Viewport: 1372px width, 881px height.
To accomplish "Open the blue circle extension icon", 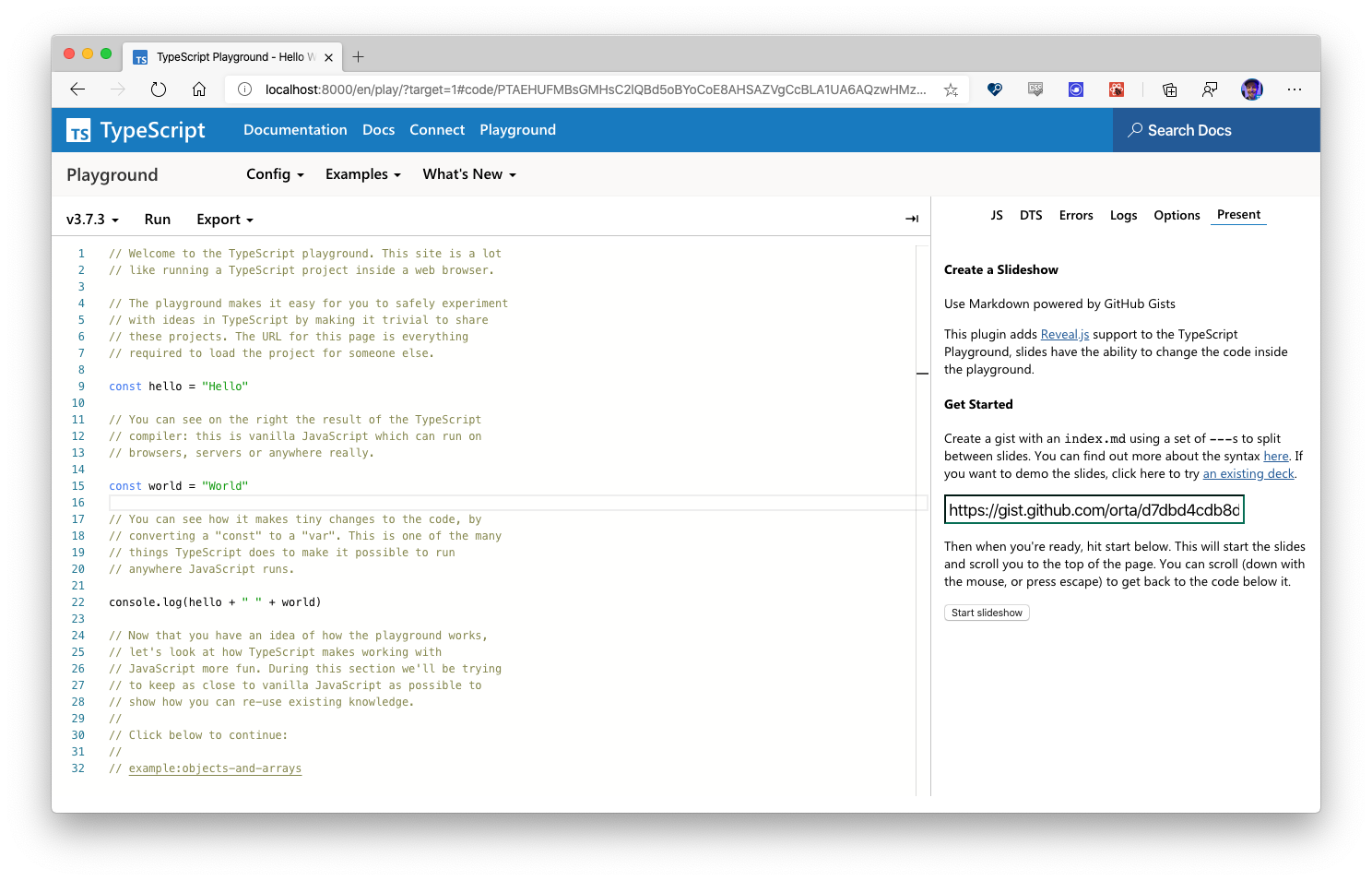I will (x=1076, y=89).
